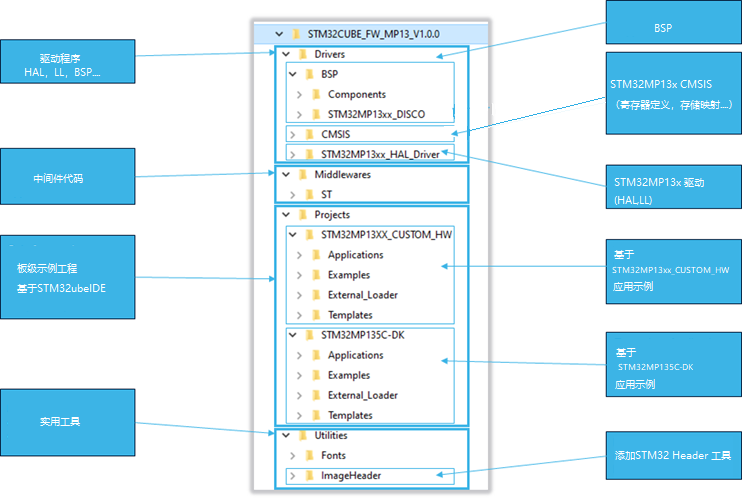This screenshot has width=742, height=499.
Task: Select Examples label under STM32MP135C-DK
Action: 349,375
